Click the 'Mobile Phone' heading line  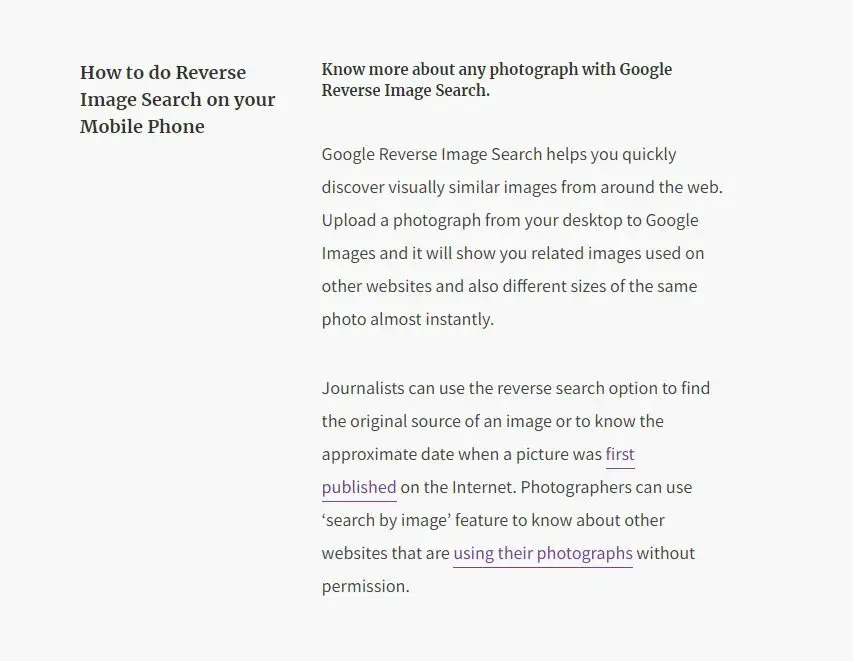click(x=143, y=126)
